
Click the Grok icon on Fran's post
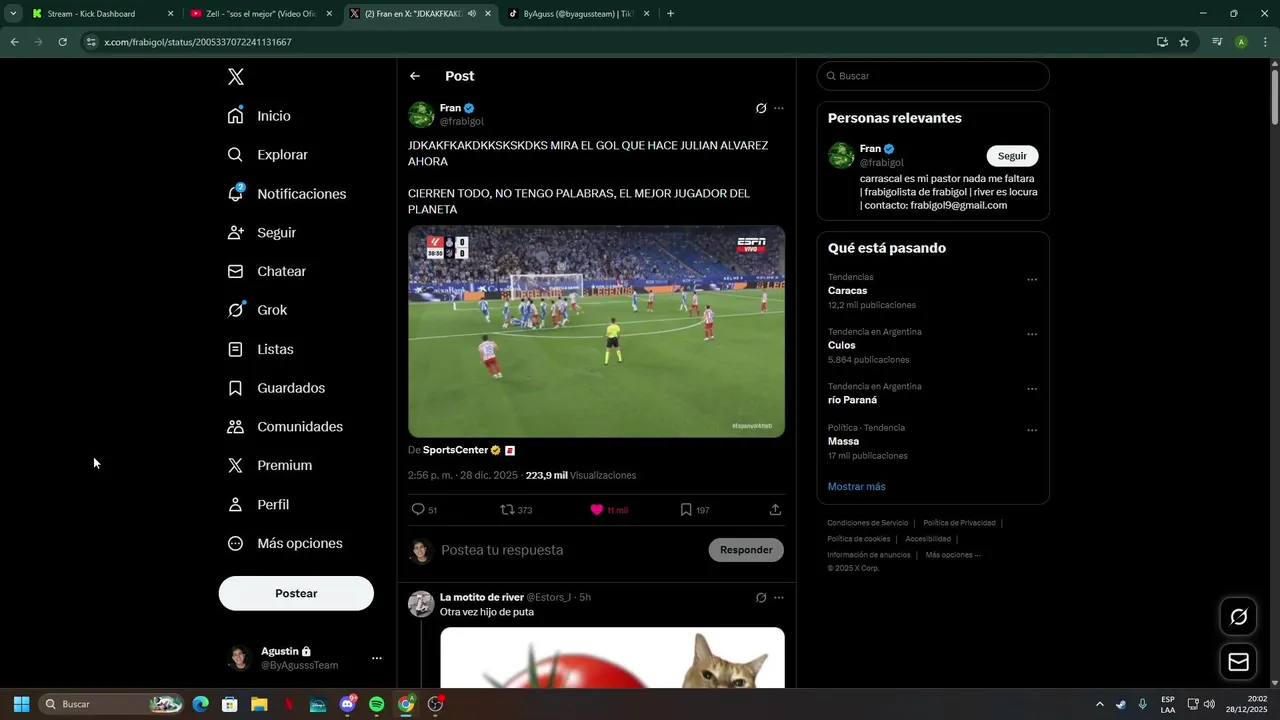click(761, 108)
